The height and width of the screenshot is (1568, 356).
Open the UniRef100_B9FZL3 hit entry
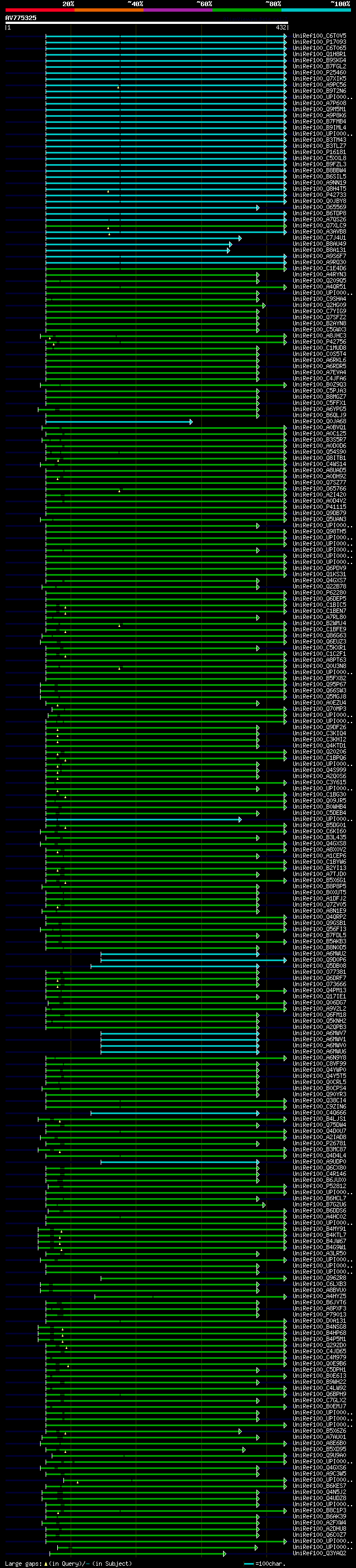point(319,164)
